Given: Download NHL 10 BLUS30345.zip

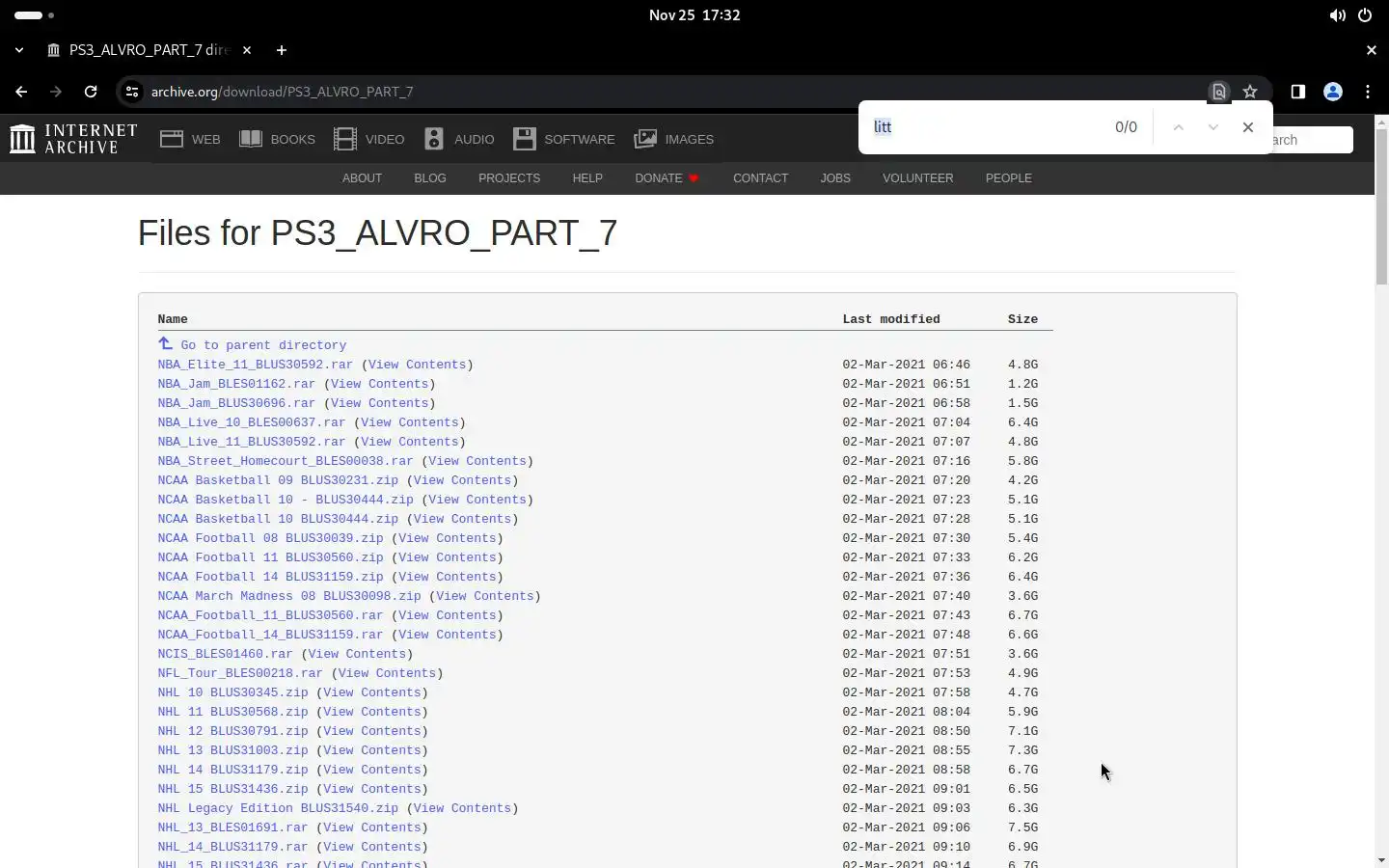Looking at the screenshot, I should tap(232, 692).
